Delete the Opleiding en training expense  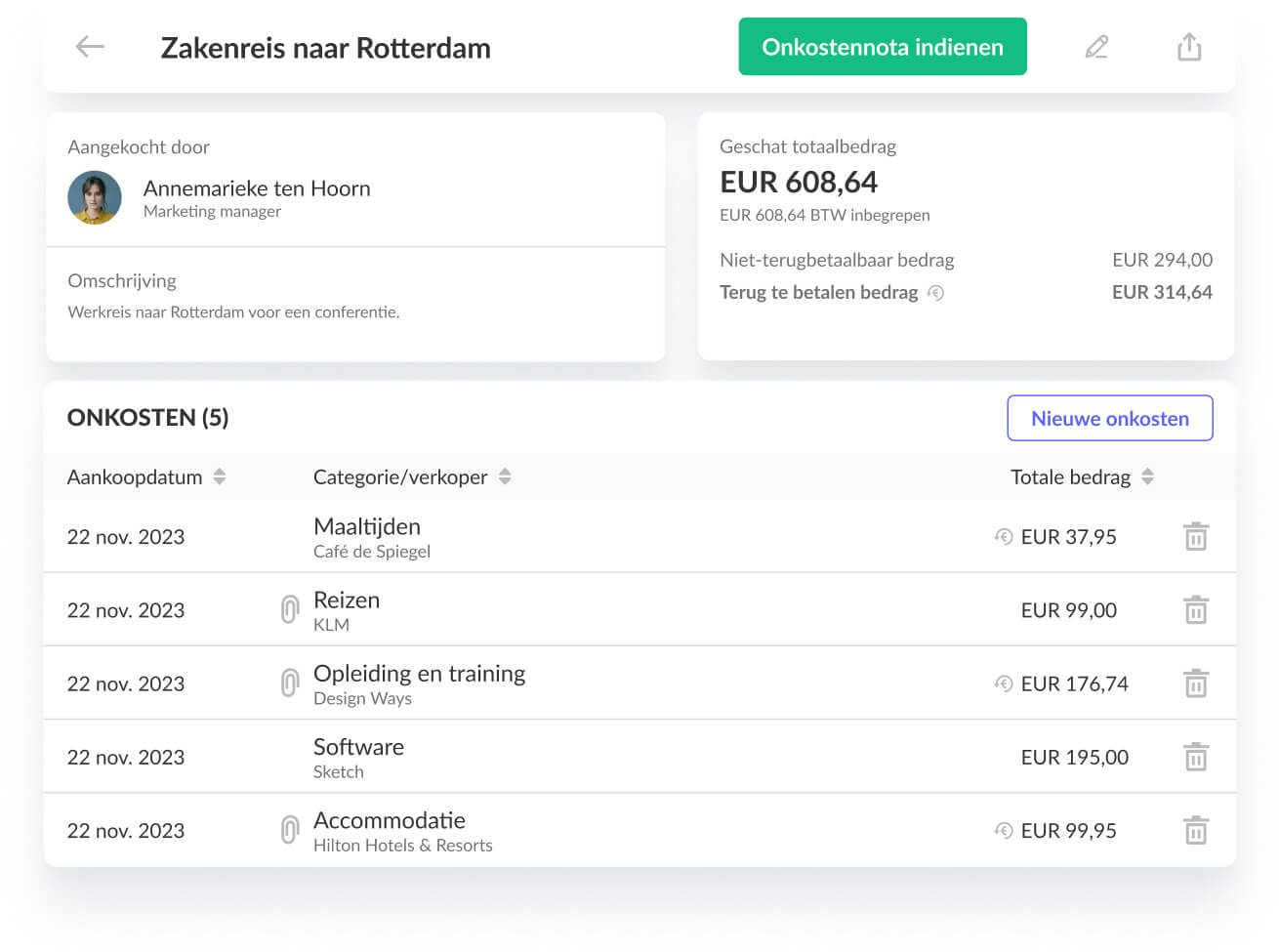pyautogui.click(x=1196, y=683)
